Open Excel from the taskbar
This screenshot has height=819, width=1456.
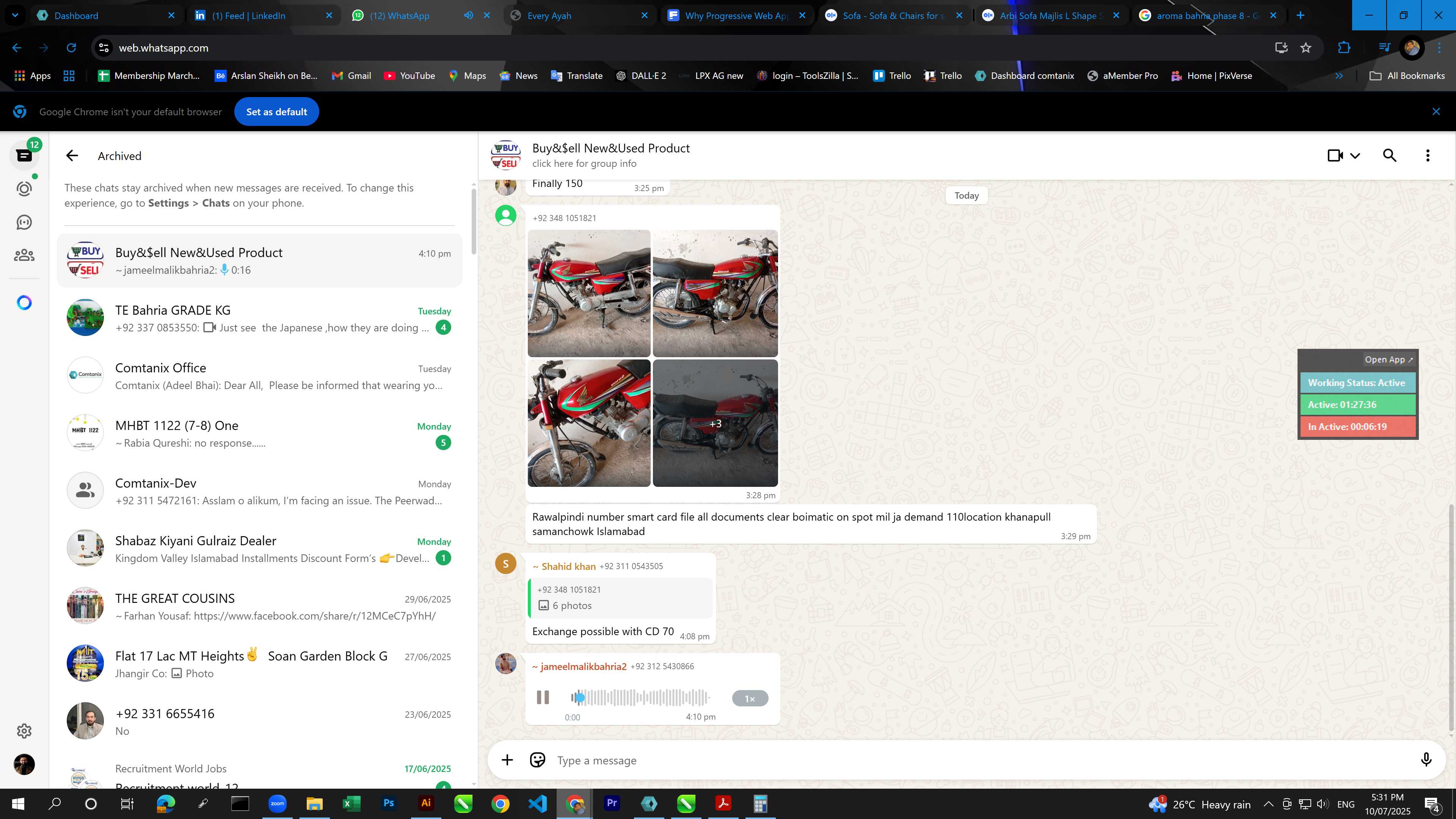351,803
